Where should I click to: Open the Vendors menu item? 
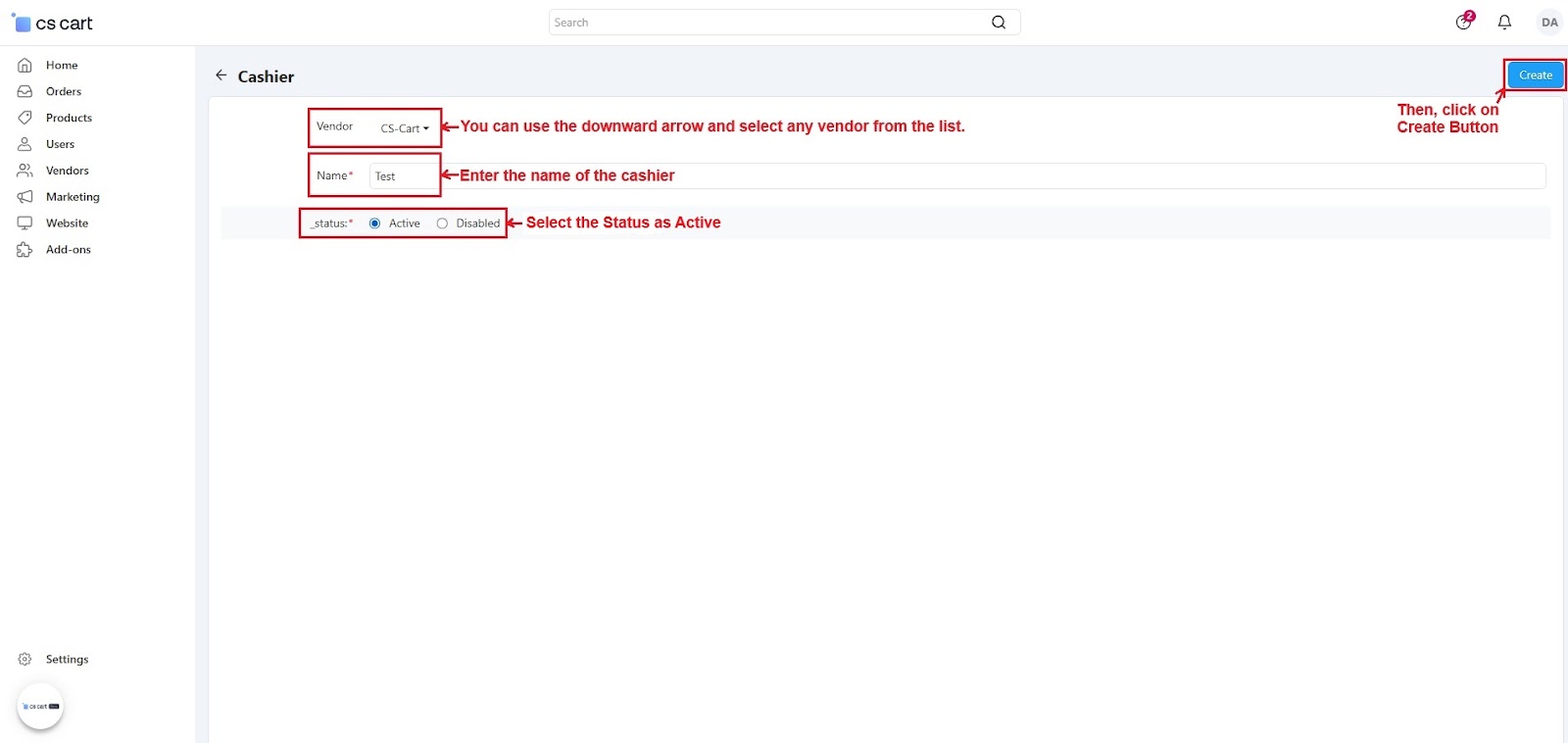[x=67, y=171]
